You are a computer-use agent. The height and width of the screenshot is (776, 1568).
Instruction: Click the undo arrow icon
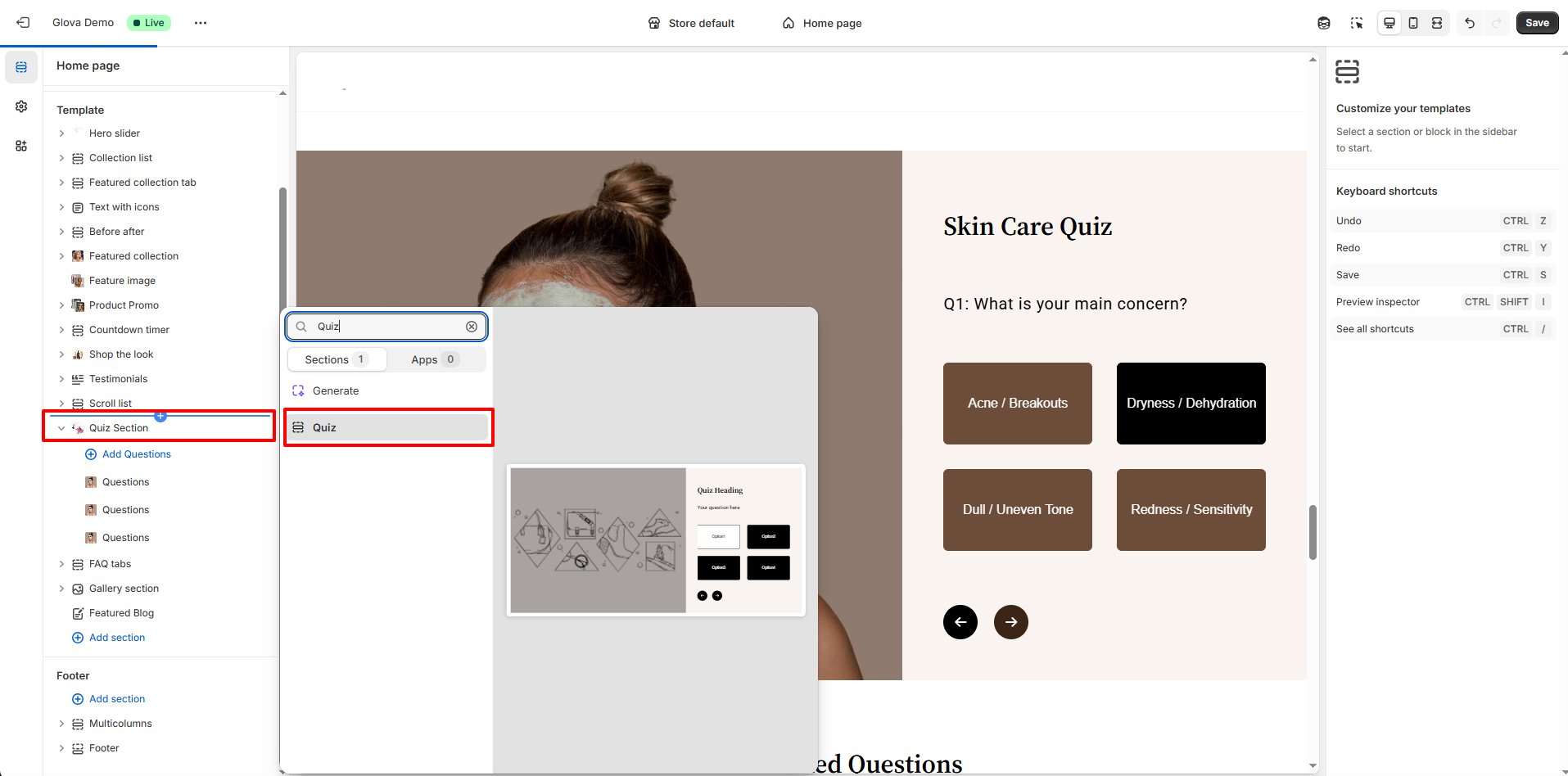1470,23
